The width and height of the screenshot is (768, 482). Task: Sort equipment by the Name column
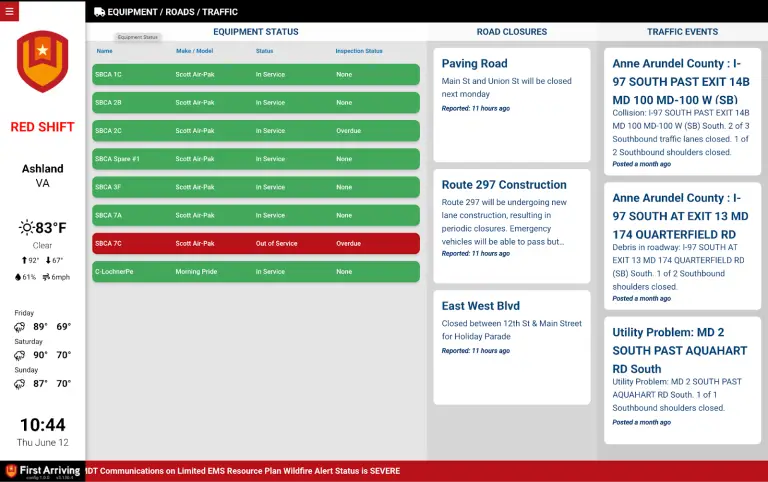point(105,51)
